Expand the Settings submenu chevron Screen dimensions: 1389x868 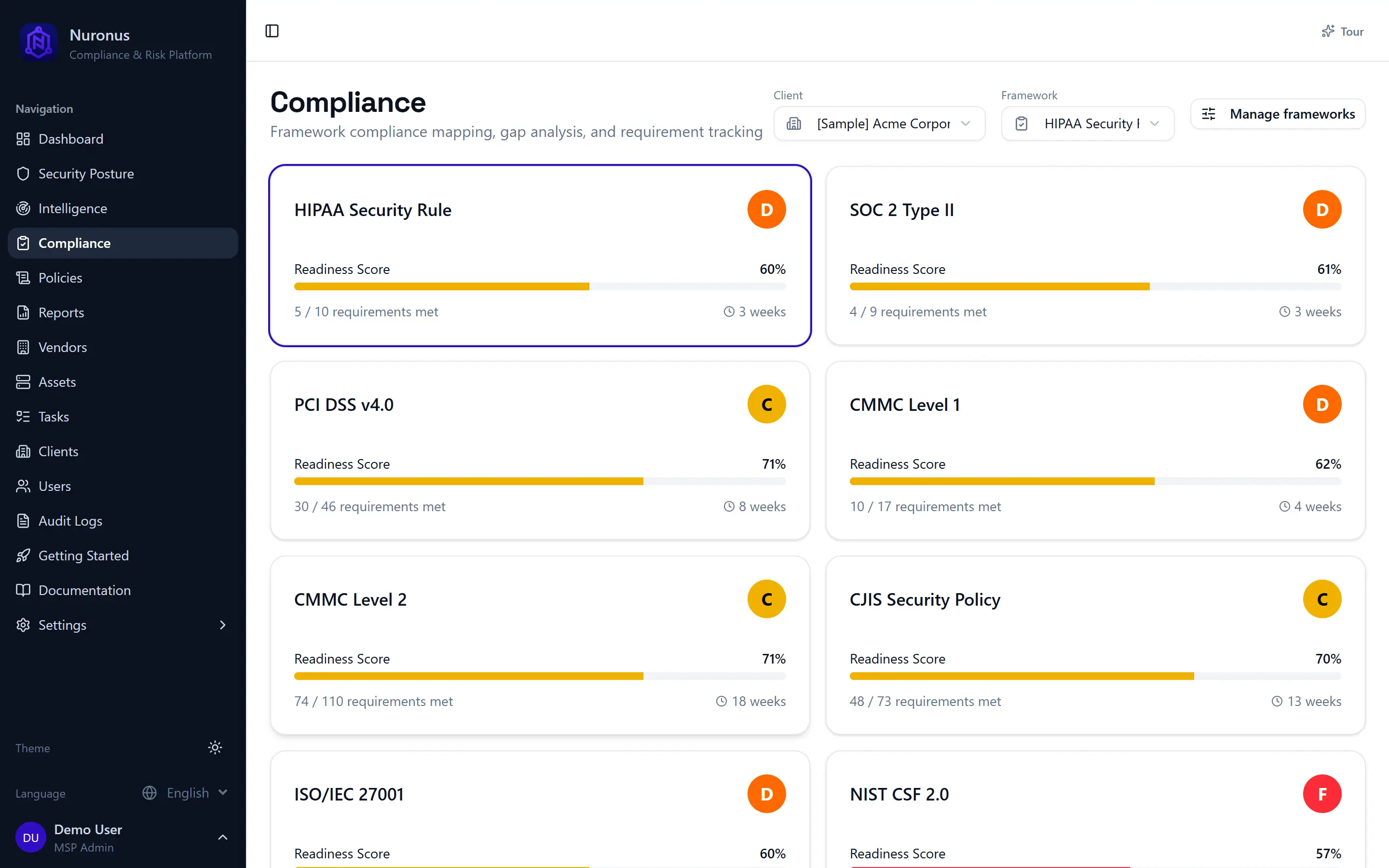click(223, 624)
